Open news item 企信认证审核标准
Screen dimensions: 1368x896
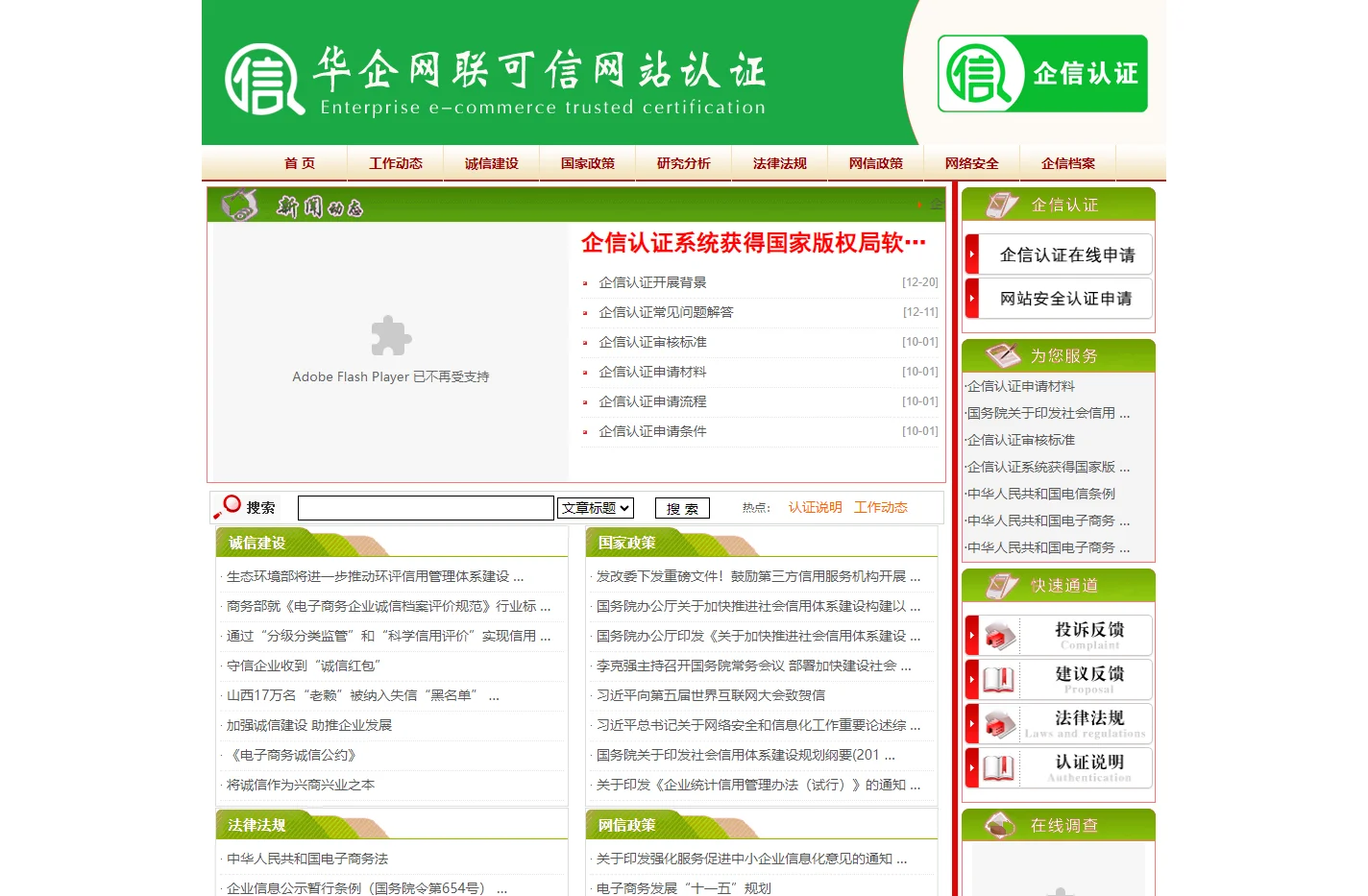point(652,342)
